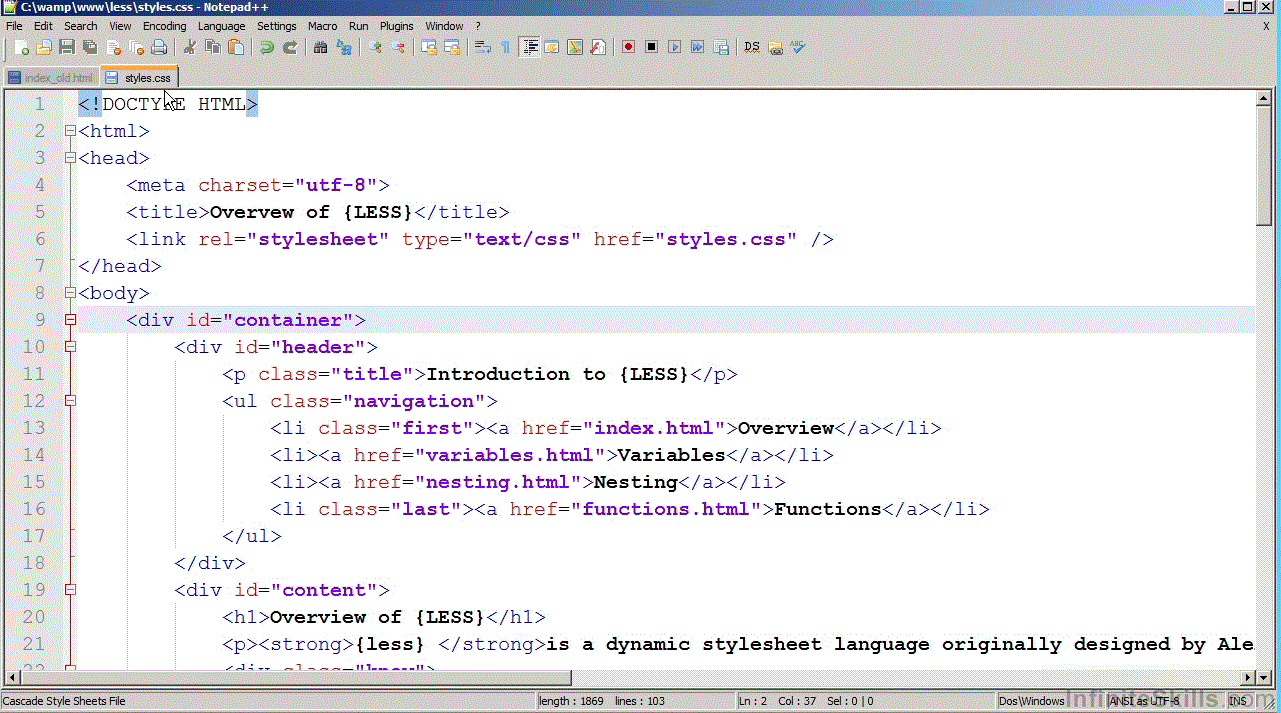1281x713 pixels.
Task: Click the New file toolbar icon
Action: tap(21, 47)
